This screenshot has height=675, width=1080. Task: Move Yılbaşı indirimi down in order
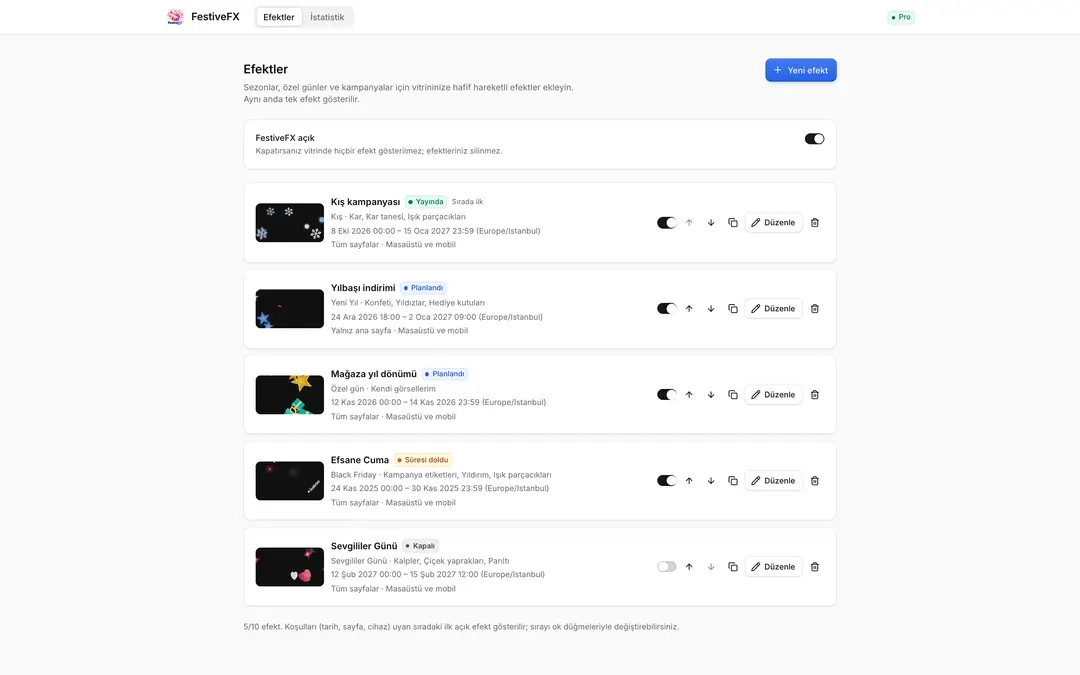pos(711,309)
